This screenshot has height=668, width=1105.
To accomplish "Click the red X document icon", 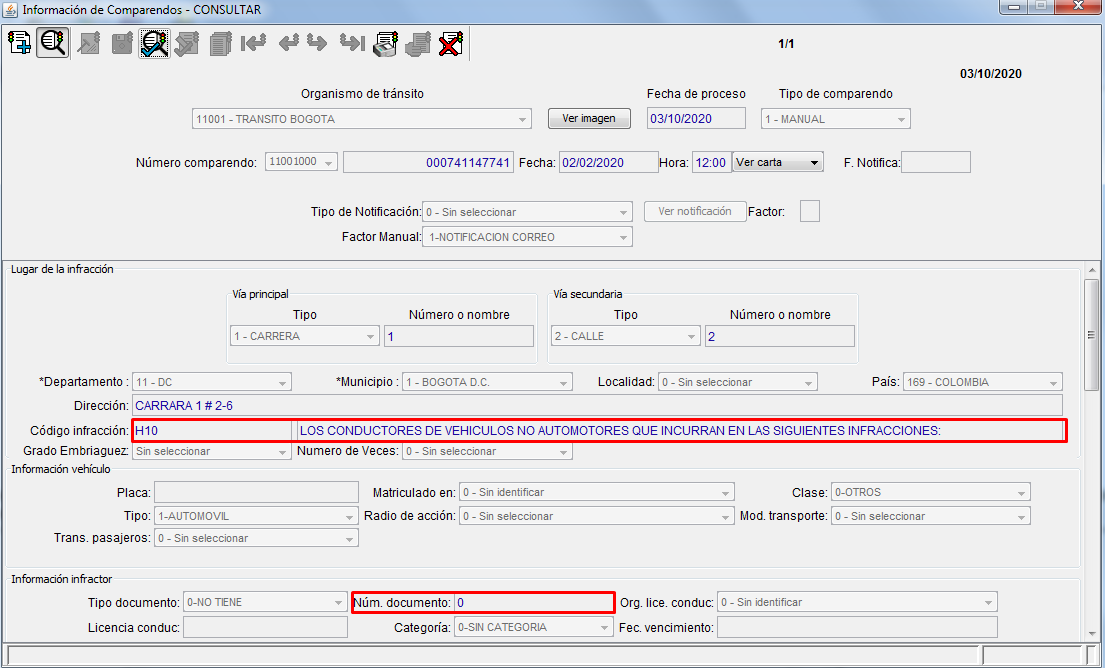I will point(451,43).
